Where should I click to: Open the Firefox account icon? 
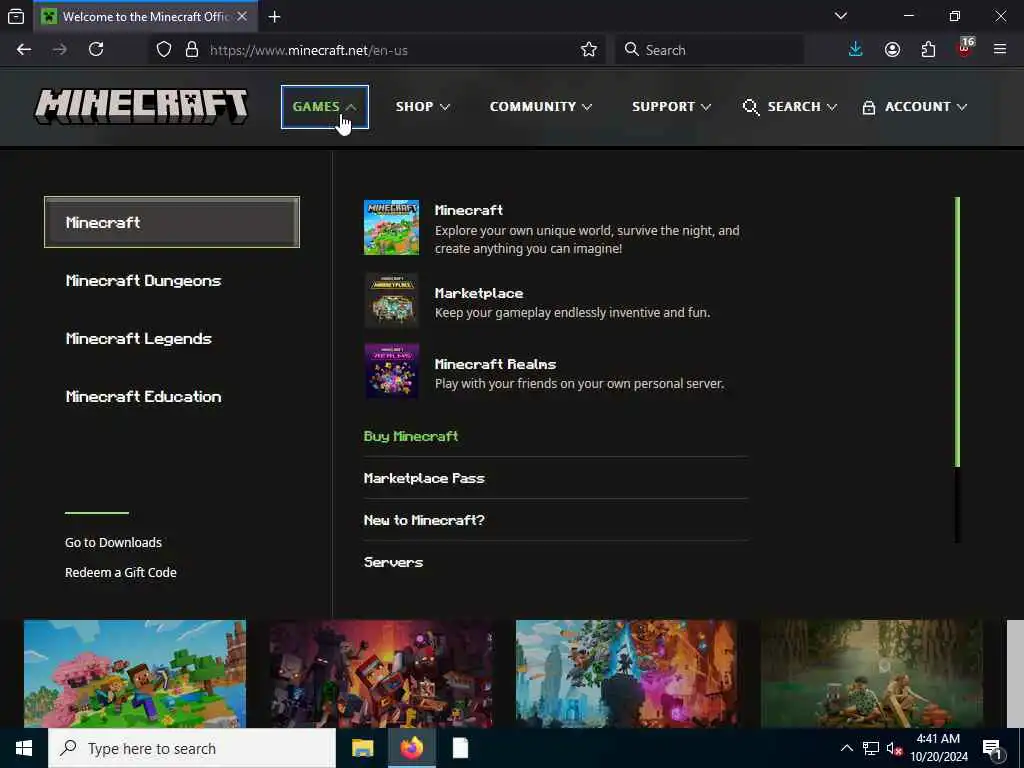tap(892, 50)
